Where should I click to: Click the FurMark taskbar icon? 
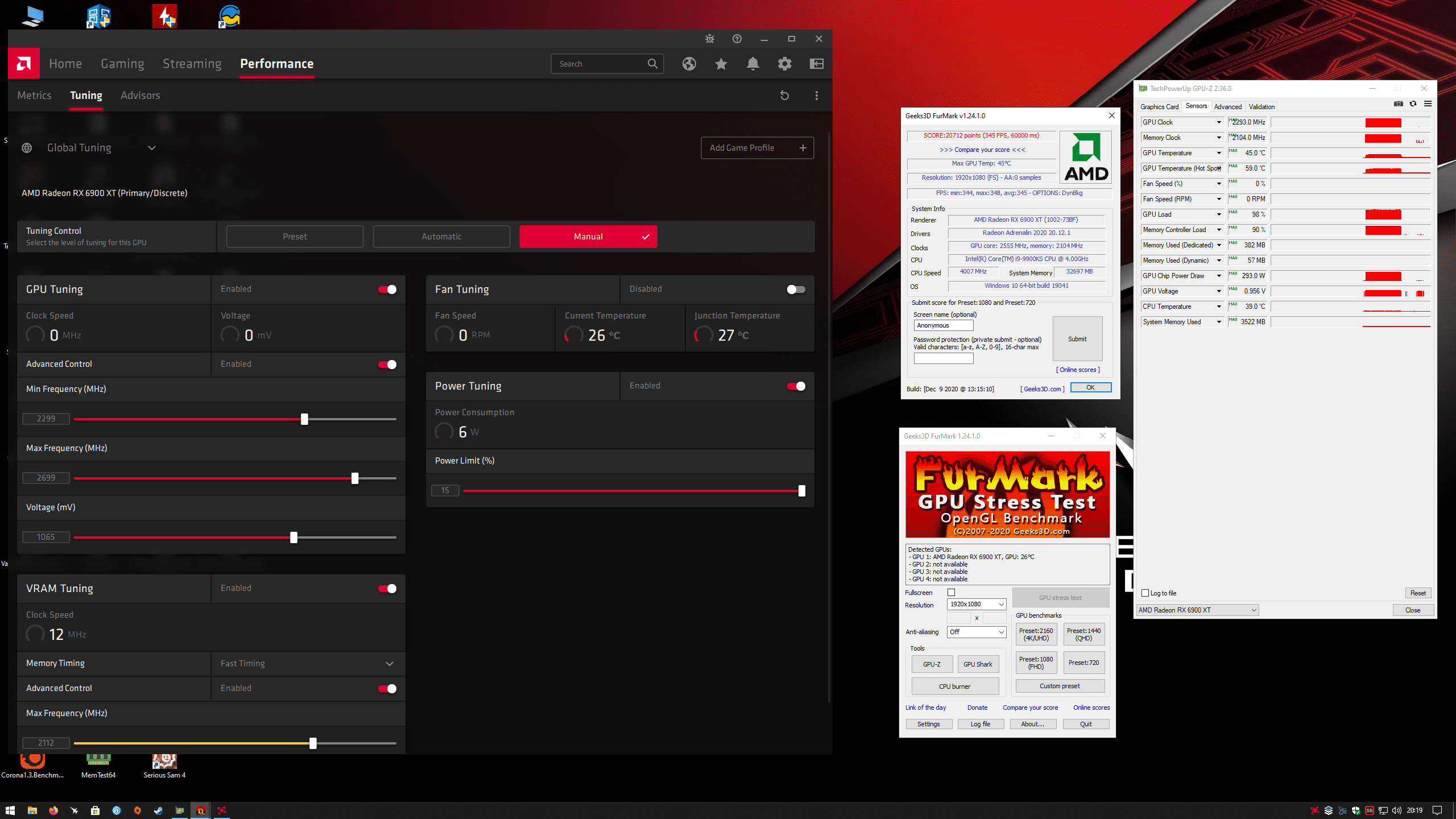(x=201, y=810)
